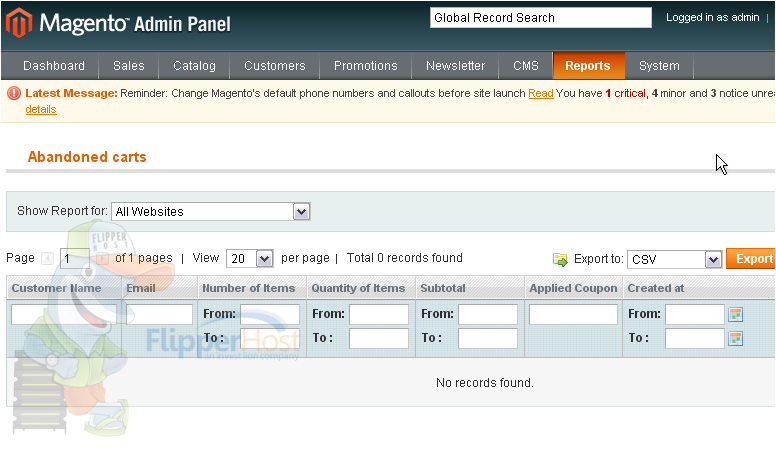
Task: Click the details link under Latest Message
Action: coord(41,109)
